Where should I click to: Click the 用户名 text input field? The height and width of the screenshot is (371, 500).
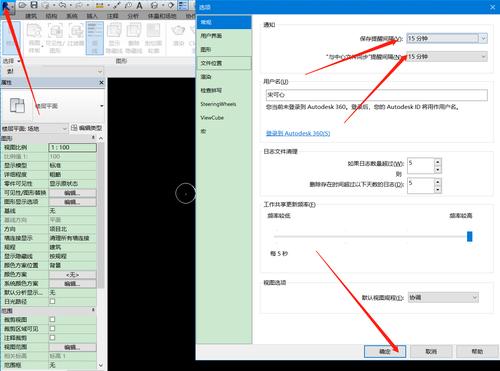[377, 95]
